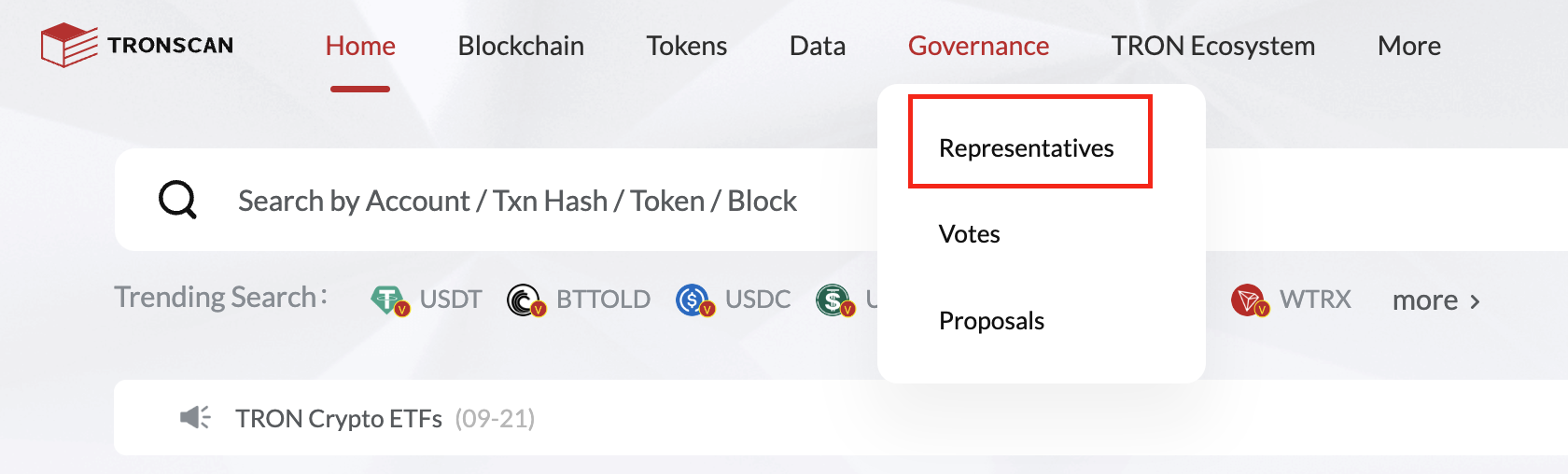Expand the Blockchain navigation menu
This screenshot has width=1568, height=474.
(x=521, y=46)
